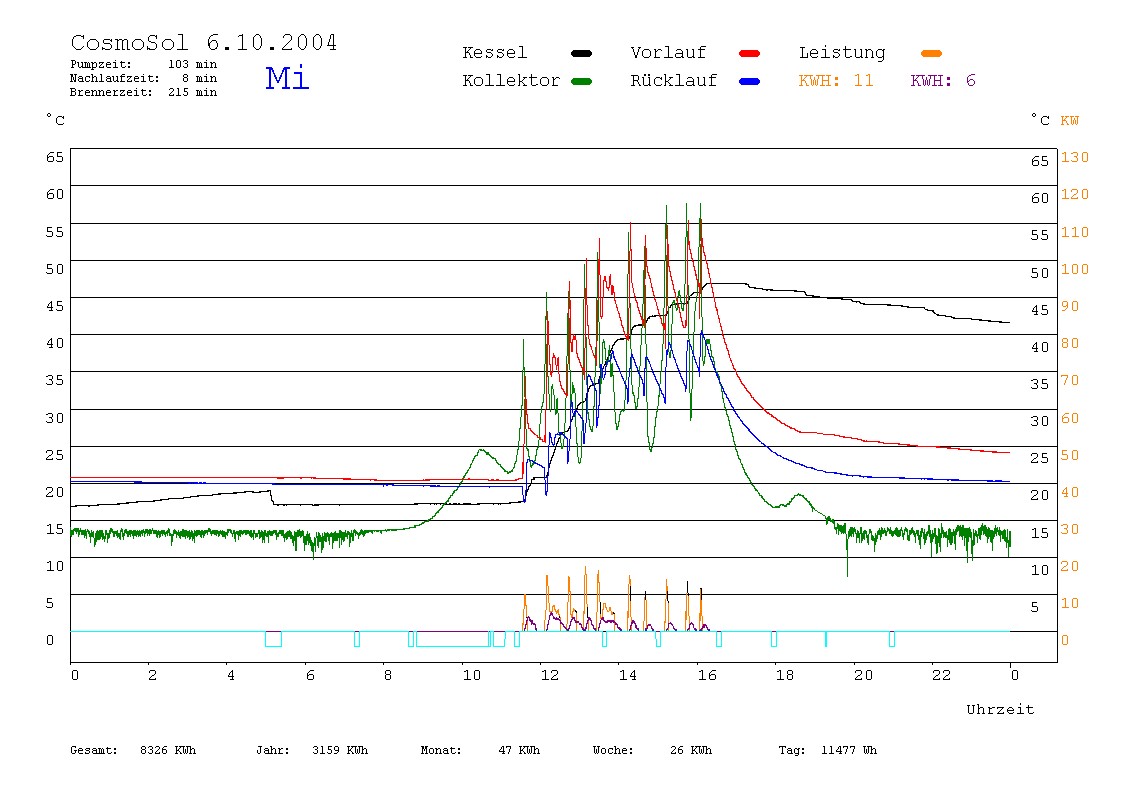Click the "Woche: 26 KWh" value
This screenshot has width=1148, height=812.
[652, 750]
